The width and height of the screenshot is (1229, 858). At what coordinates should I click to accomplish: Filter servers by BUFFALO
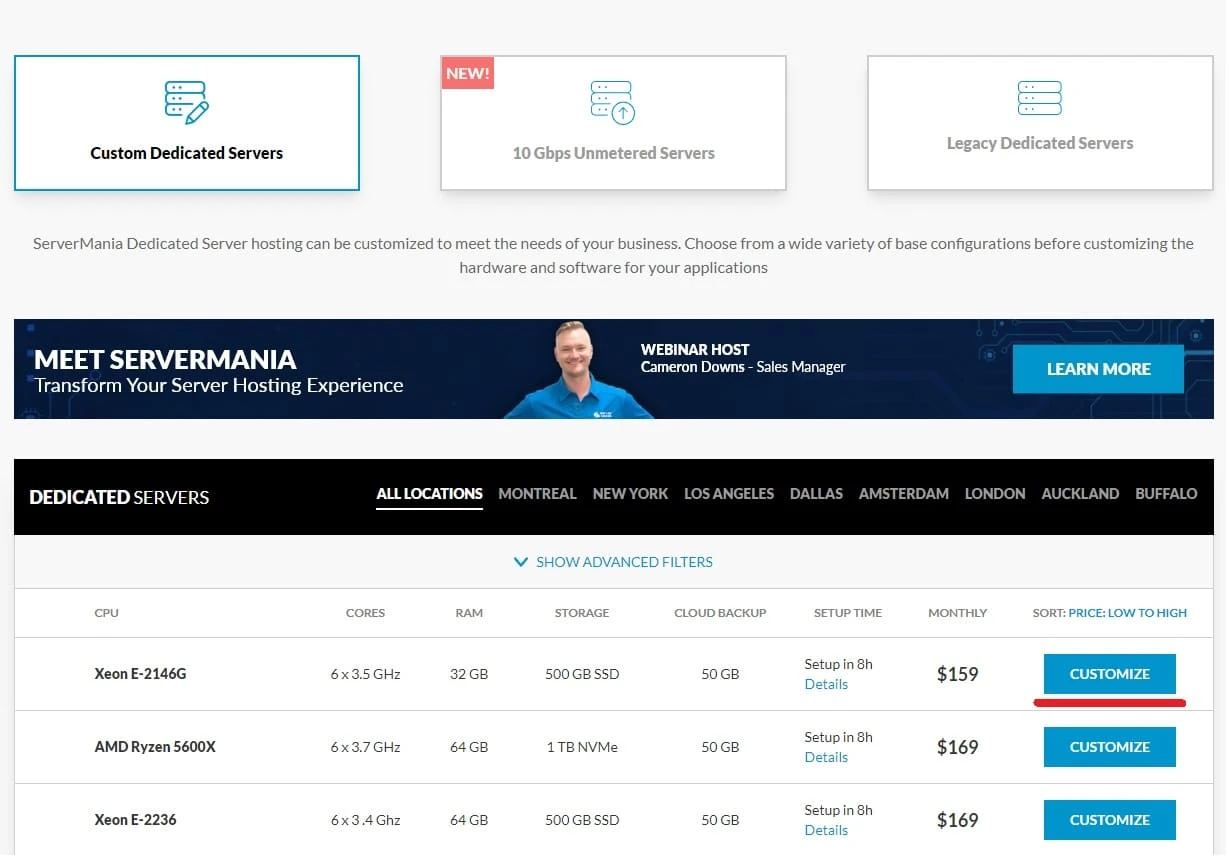point(1166,494)
